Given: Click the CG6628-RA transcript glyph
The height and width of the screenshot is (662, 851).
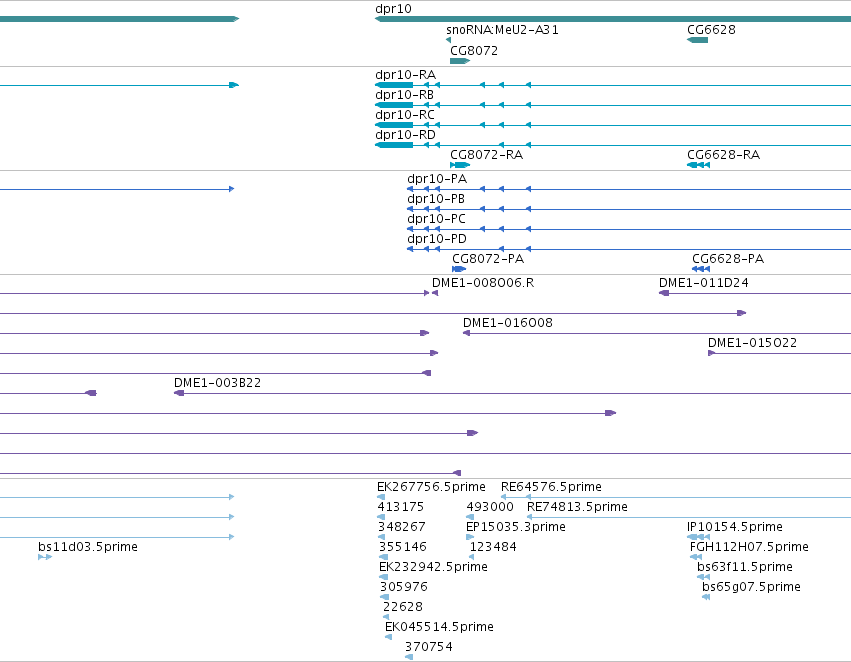Looking at the screenshot, I should click(698, 165).
